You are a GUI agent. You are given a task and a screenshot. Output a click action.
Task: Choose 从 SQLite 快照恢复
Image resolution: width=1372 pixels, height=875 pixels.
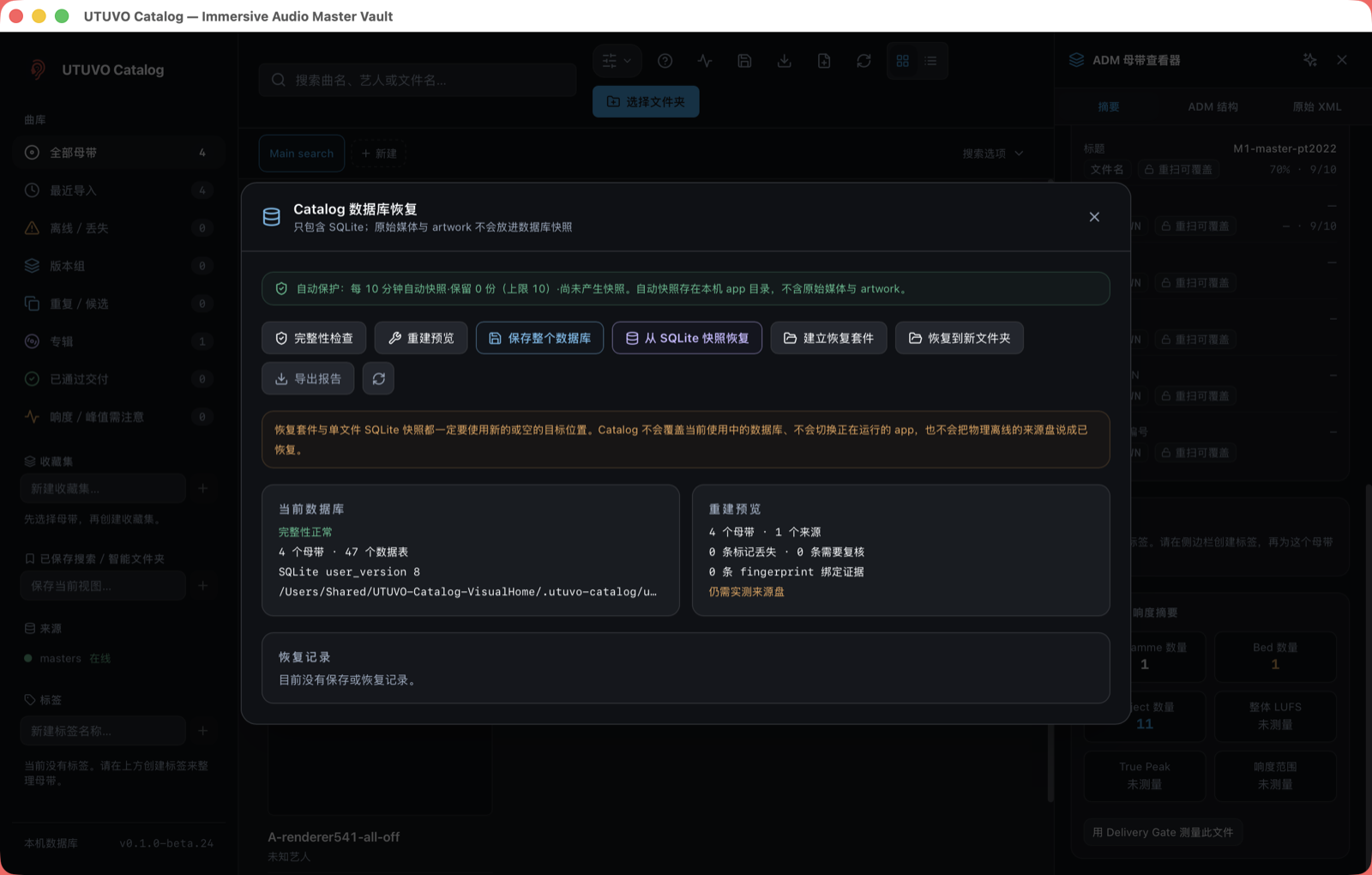(x=687, y=338)
